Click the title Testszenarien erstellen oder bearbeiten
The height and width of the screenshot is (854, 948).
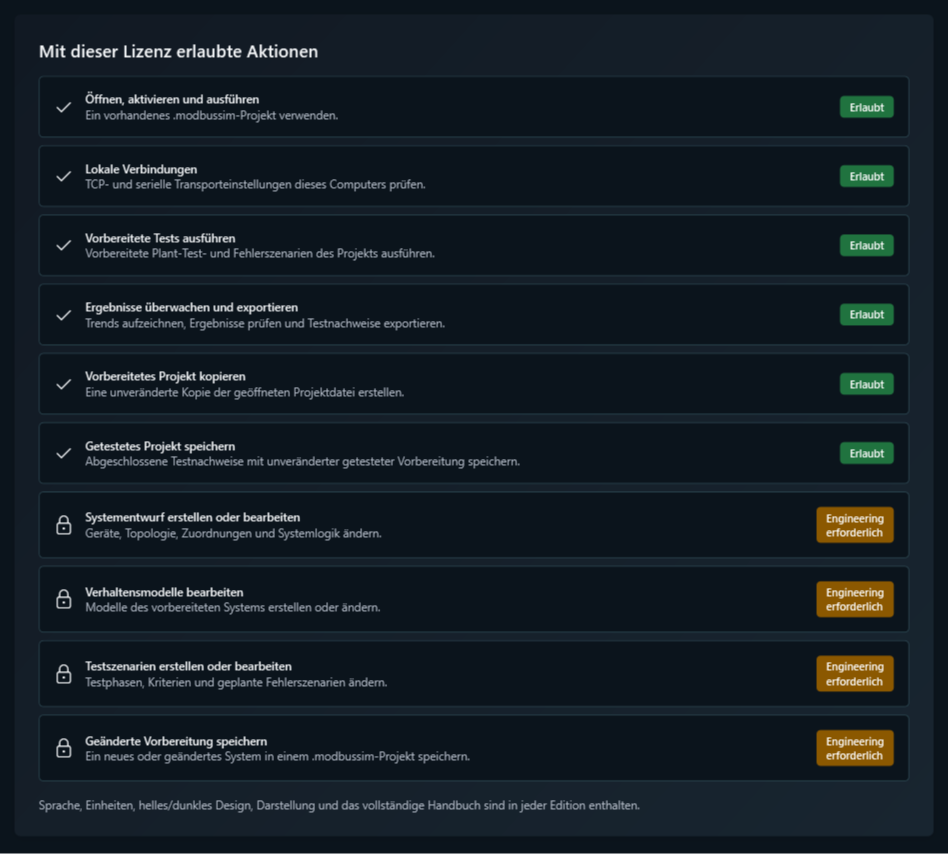pos(189,666)
